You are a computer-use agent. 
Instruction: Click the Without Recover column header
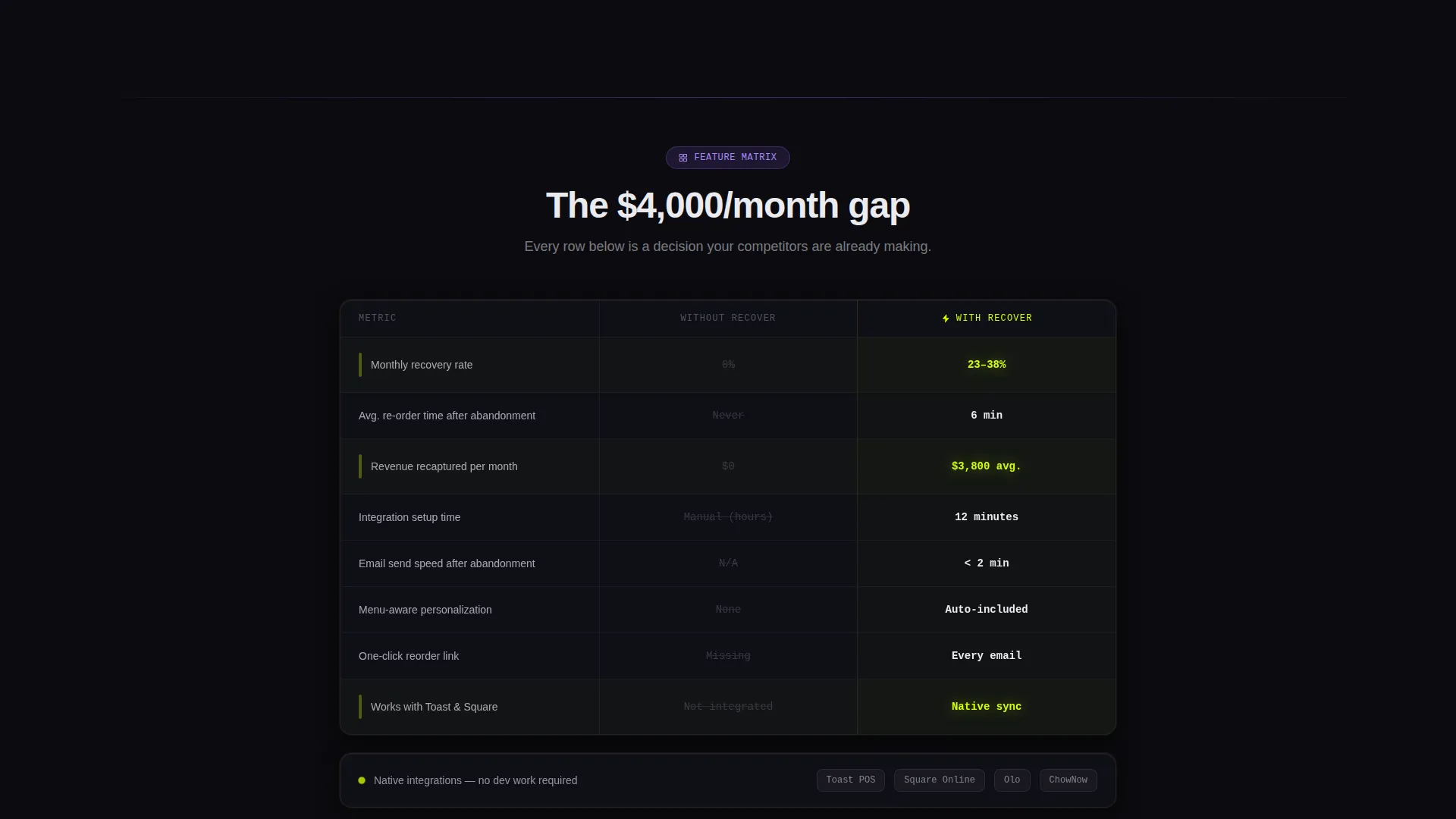coord(728,318)
